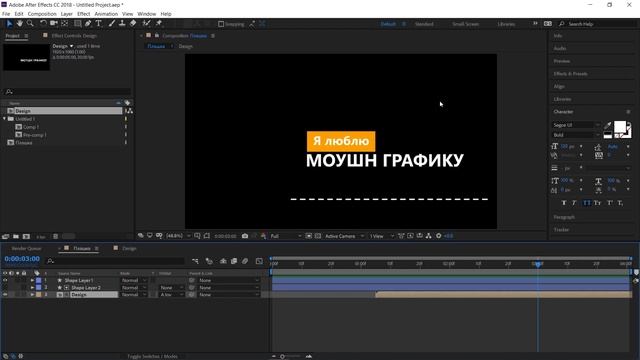Toggle Small Caps in Character panel
The height and width of the screenshot is (360, 640).
point(597,203)
